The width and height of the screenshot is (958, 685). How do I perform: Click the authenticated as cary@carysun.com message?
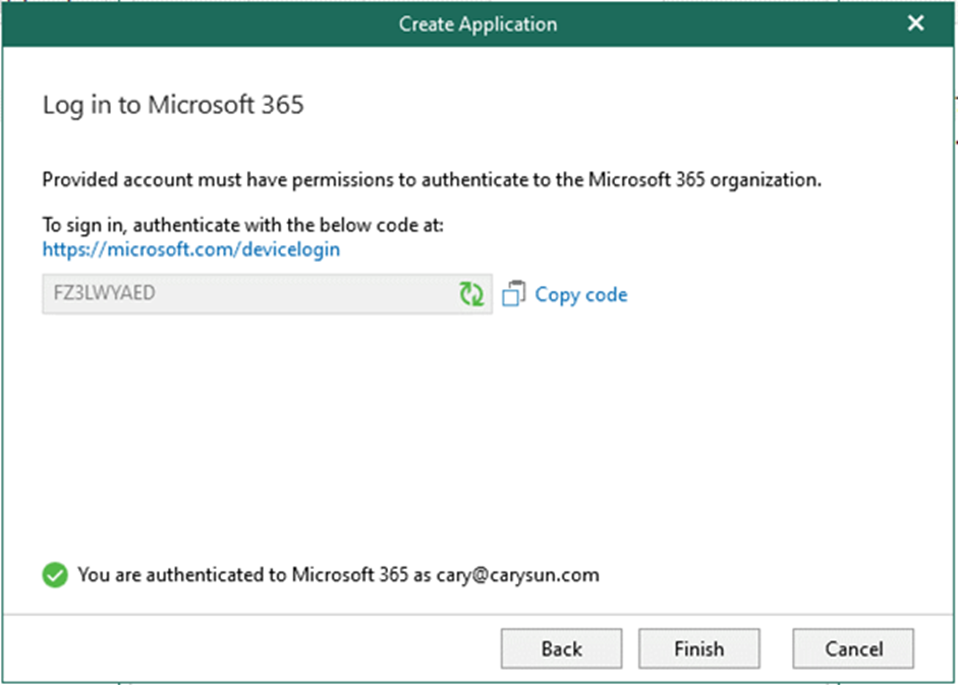click(x=338, y=575)
